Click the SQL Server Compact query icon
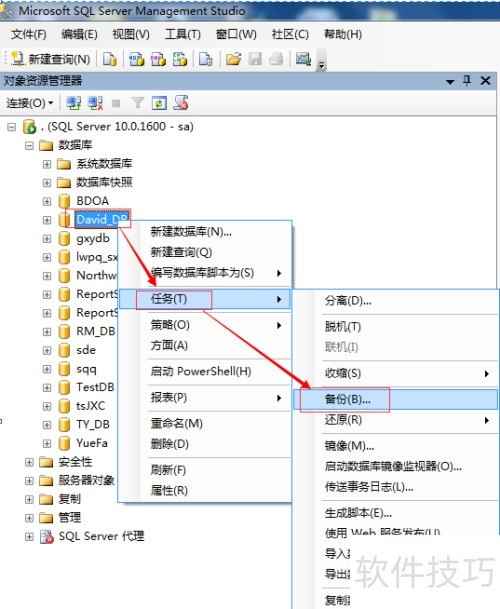500x609 pixels. 206,59
